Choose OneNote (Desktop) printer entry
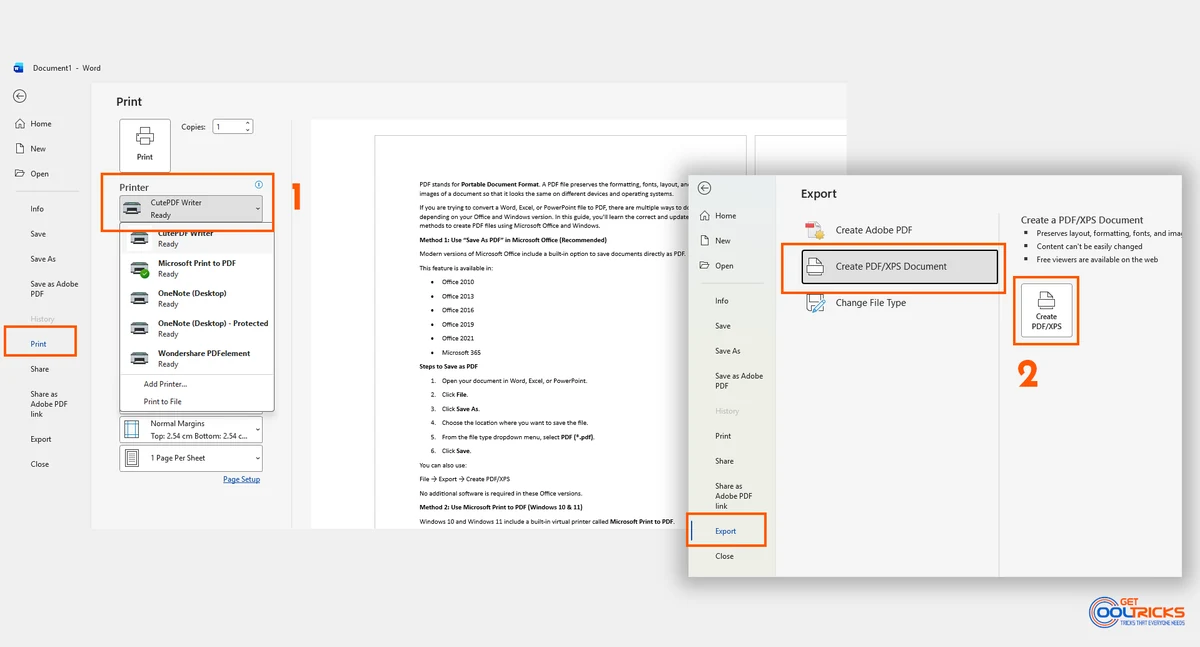Viewport: 1200px width, 647px height. coord(197,298)
